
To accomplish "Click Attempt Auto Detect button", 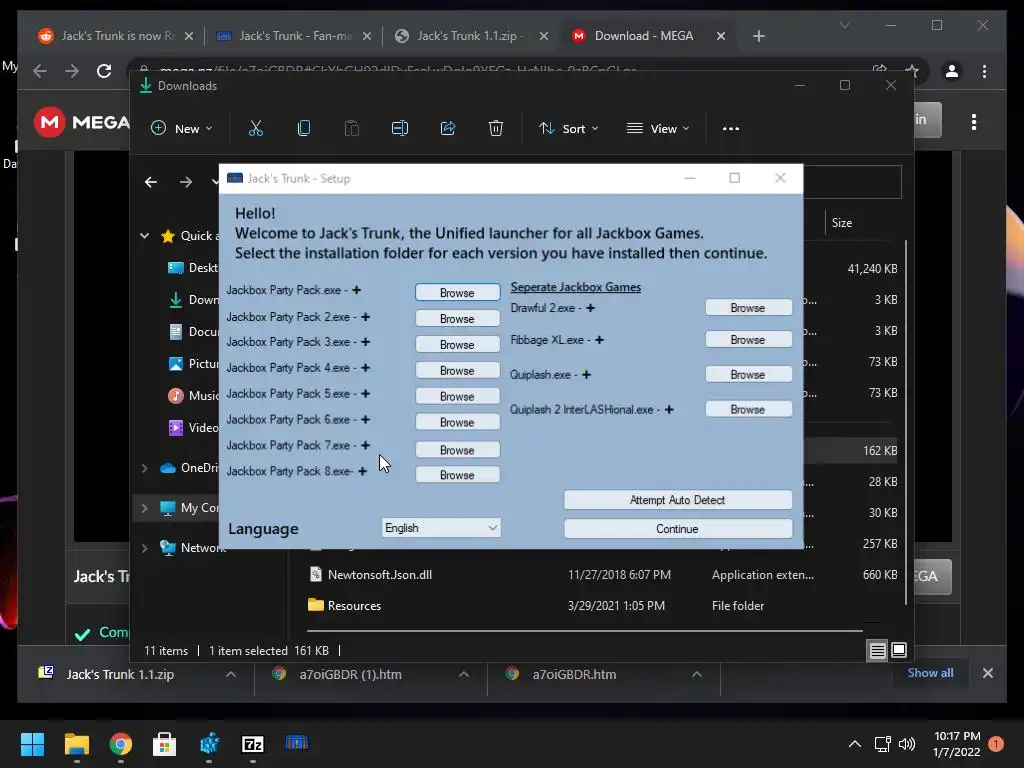I will 677,500.
